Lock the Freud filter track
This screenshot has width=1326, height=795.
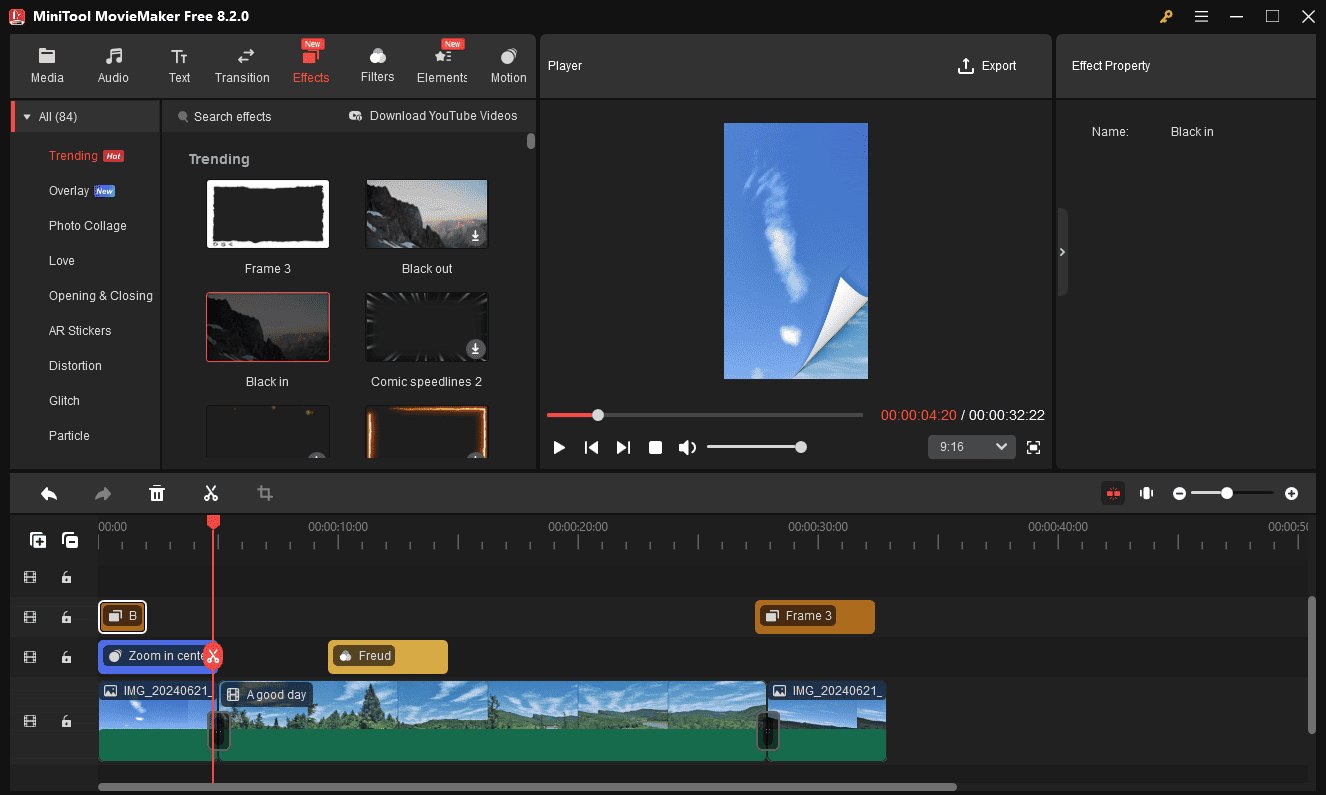66,657
